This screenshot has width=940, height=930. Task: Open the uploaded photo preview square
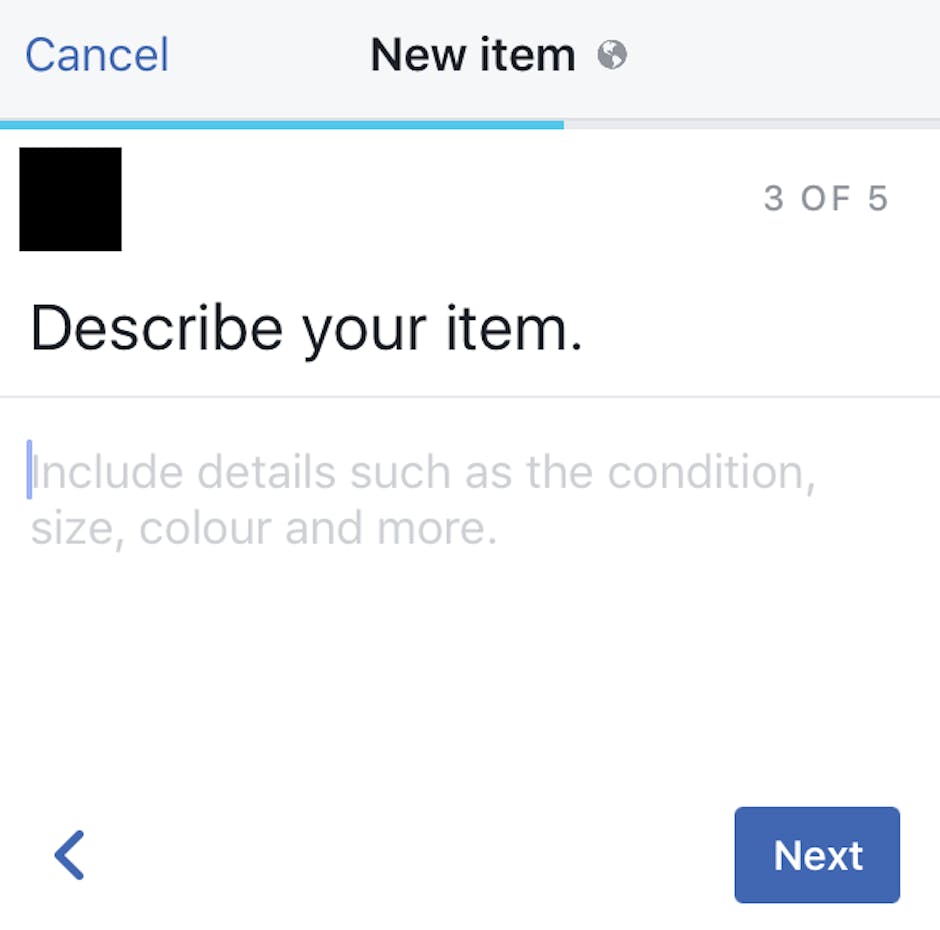71,199
